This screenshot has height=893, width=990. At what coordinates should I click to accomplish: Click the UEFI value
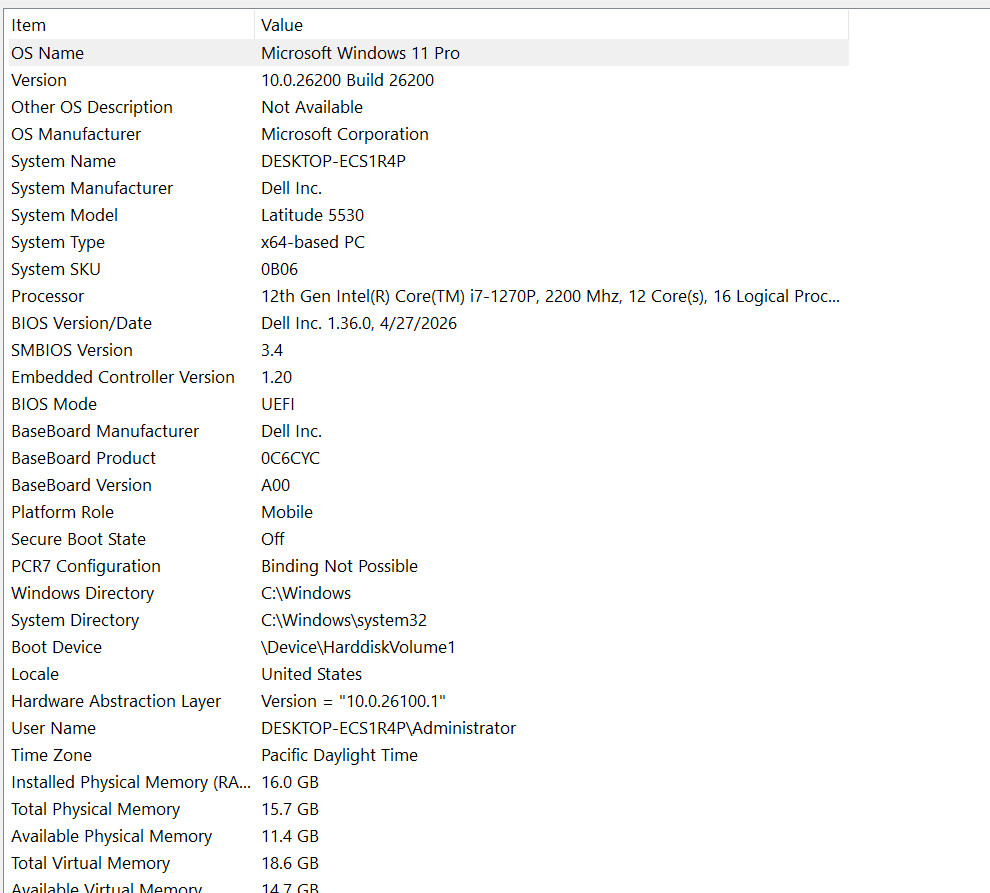(x=278, y=404)
